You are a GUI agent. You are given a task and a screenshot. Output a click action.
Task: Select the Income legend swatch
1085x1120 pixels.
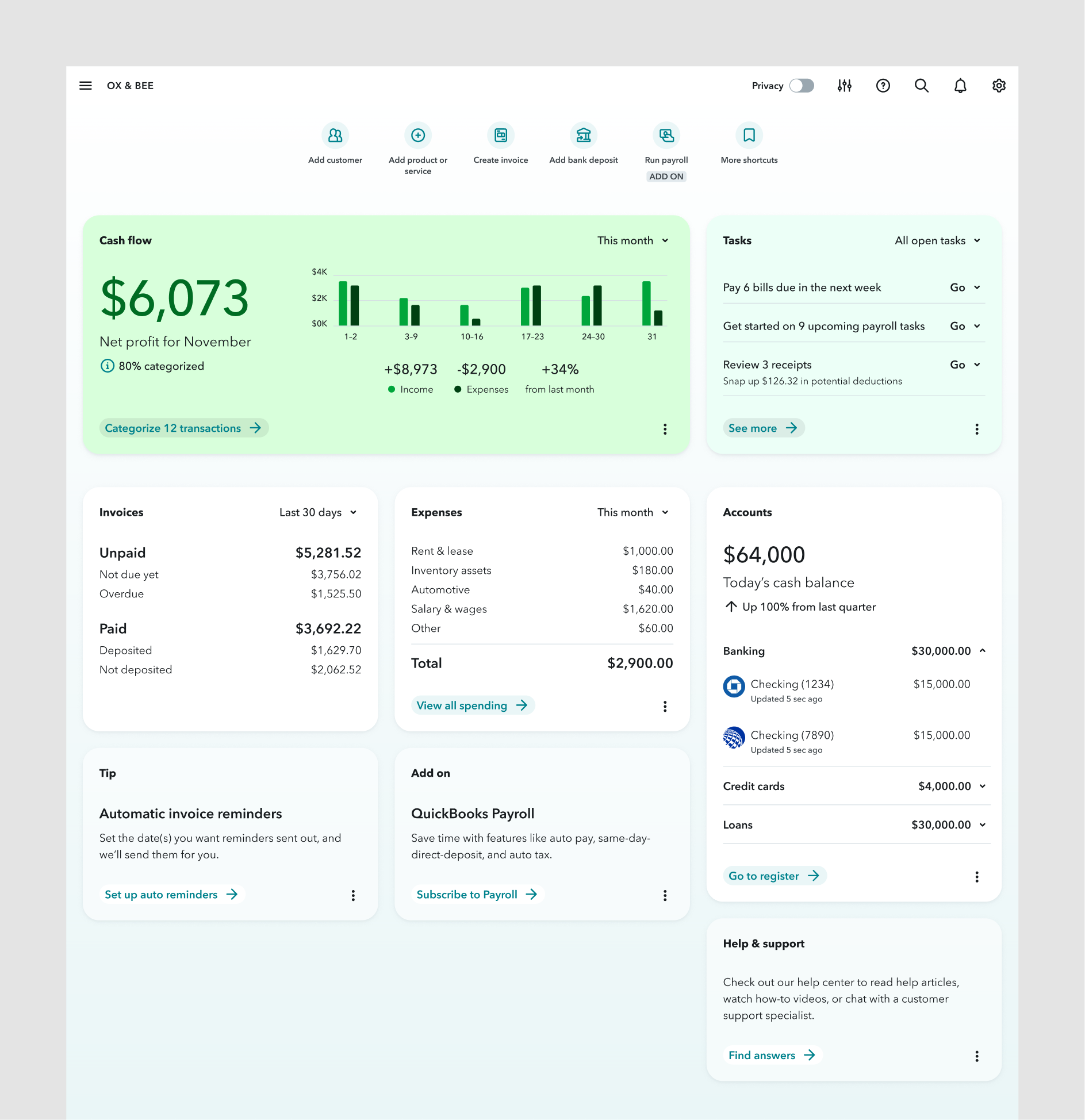pos(392,389)
